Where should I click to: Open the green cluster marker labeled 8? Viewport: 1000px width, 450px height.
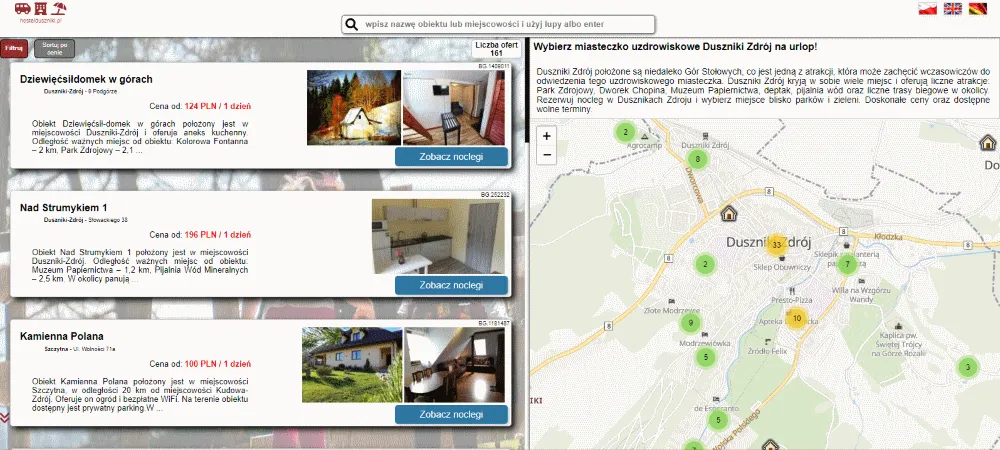tap(698, 159)
